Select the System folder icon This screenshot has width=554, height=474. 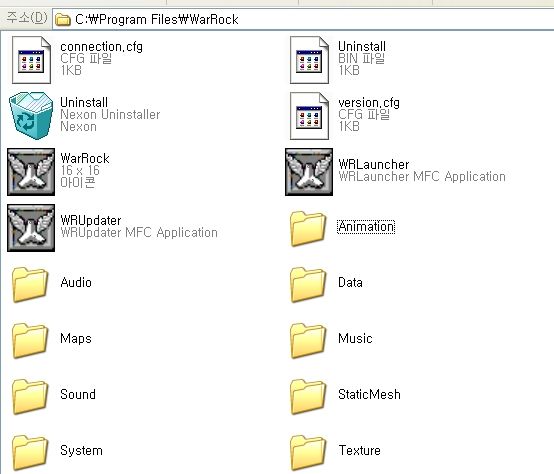30,452
